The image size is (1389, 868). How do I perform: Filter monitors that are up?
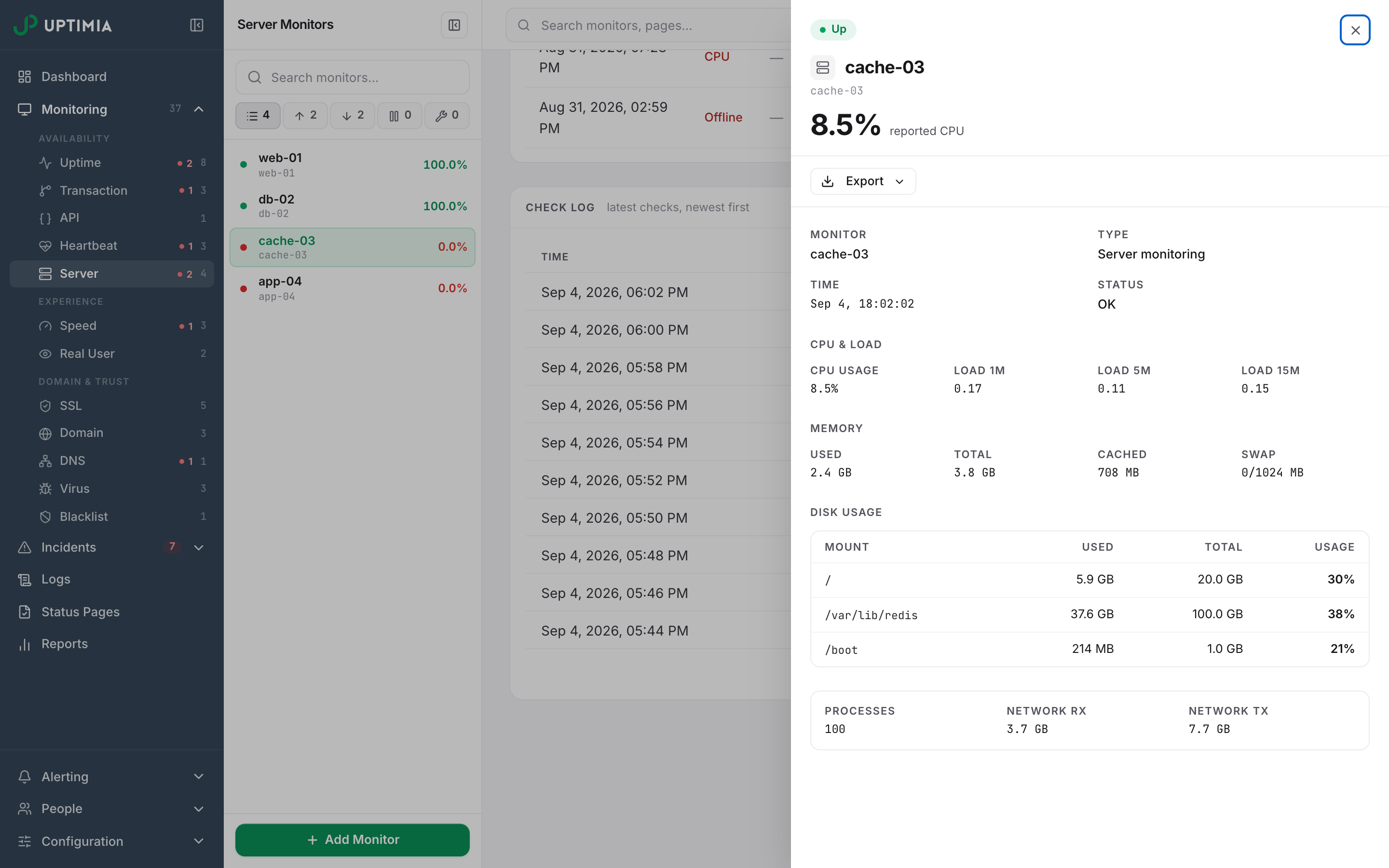click(305, 115)
